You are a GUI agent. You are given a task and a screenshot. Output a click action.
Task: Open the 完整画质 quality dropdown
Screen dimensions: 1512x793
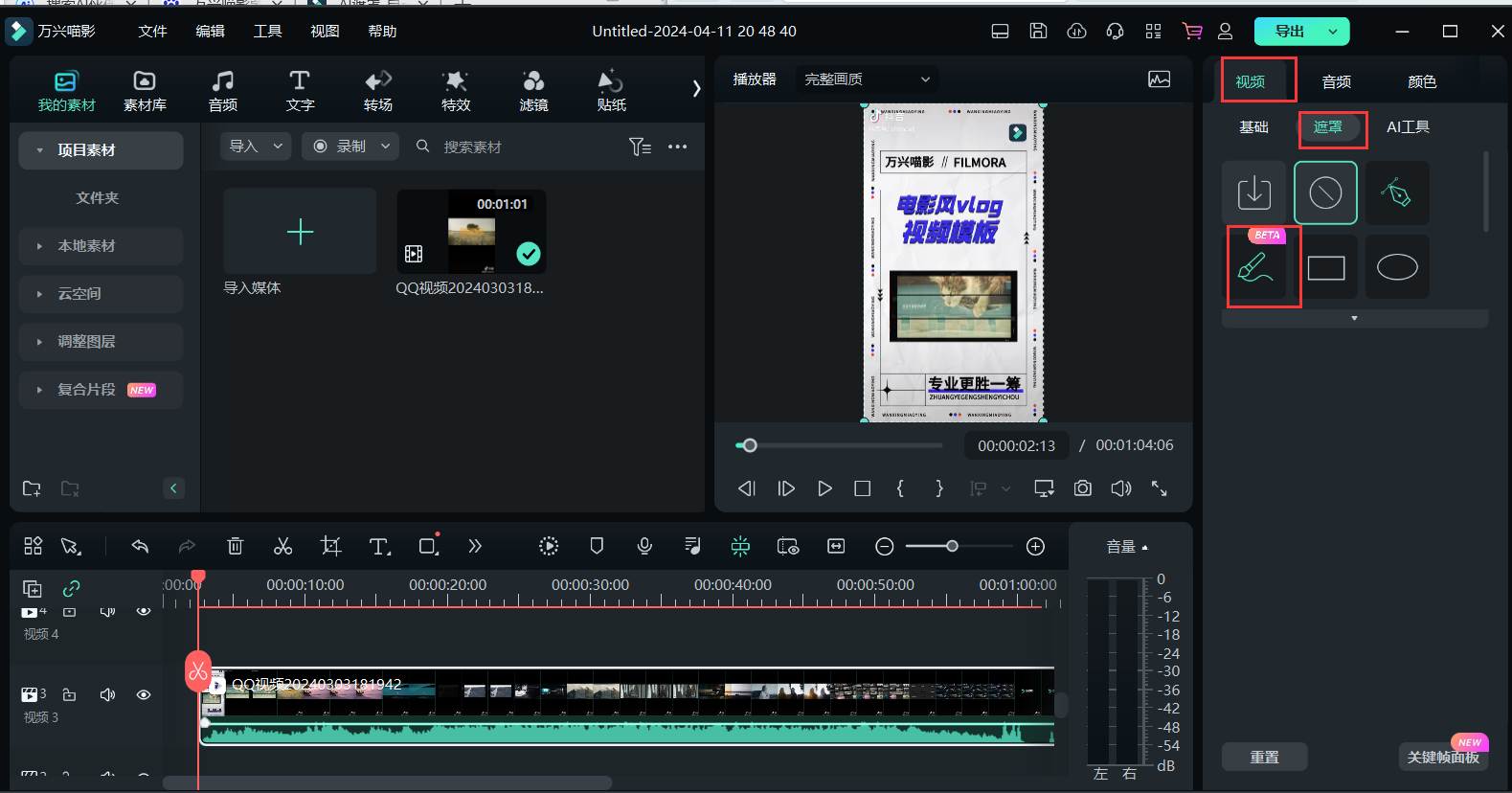(x=867, y=79)
